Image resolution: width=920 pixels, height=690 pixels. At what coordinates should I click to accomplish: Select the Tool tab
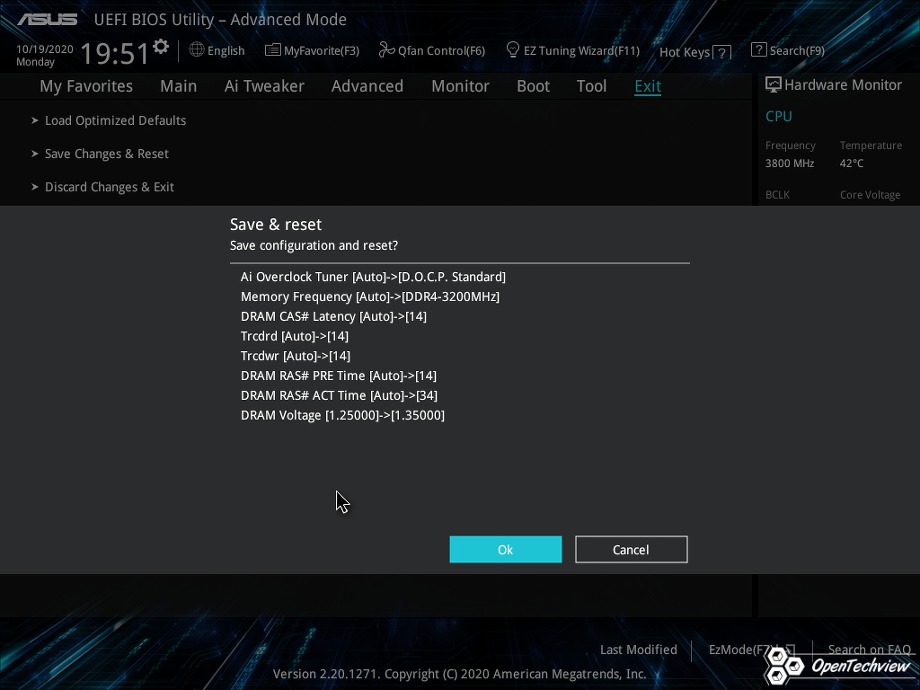click(x=591, y=86)
